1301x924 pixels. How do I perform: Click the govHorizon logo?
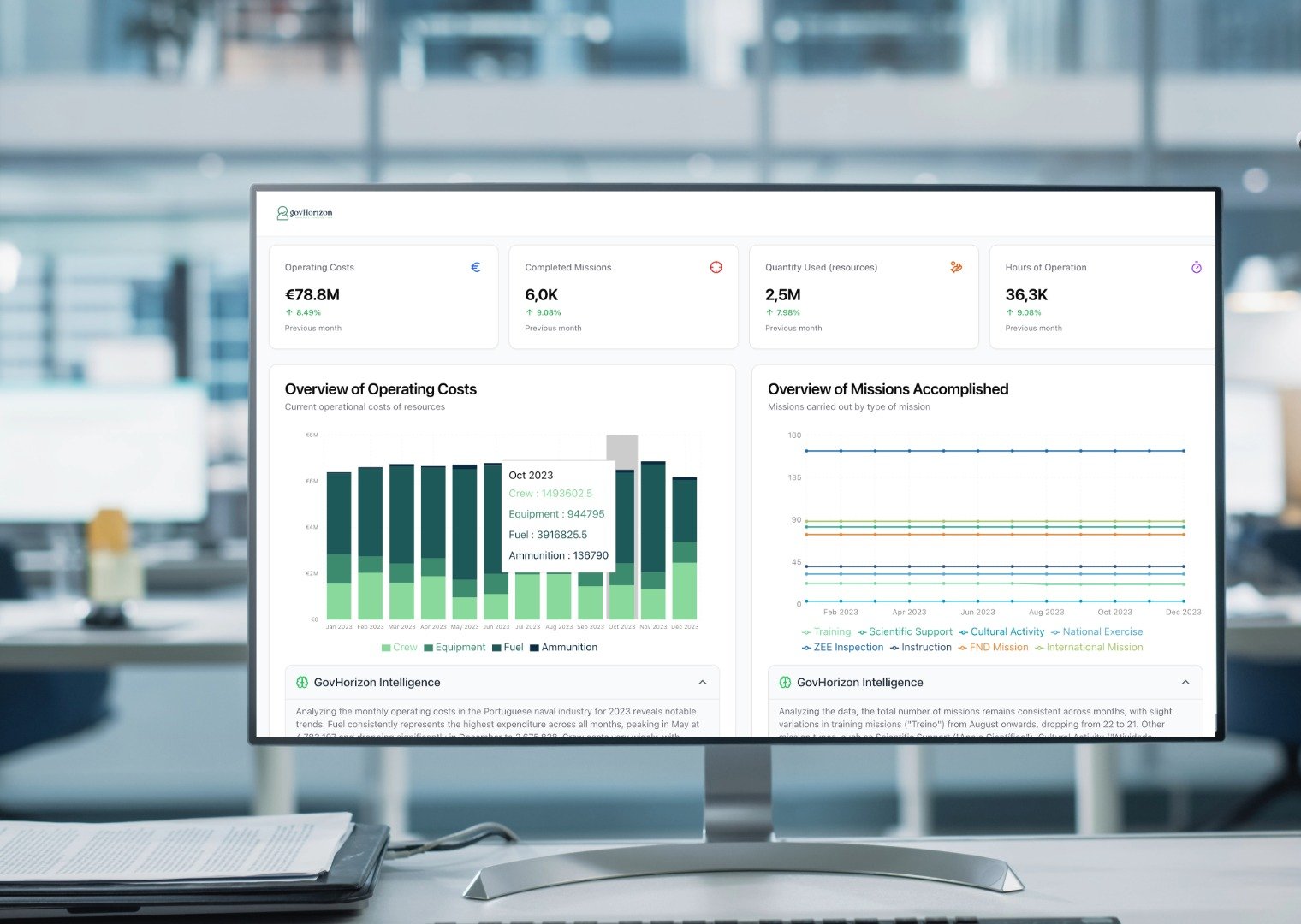304,213
